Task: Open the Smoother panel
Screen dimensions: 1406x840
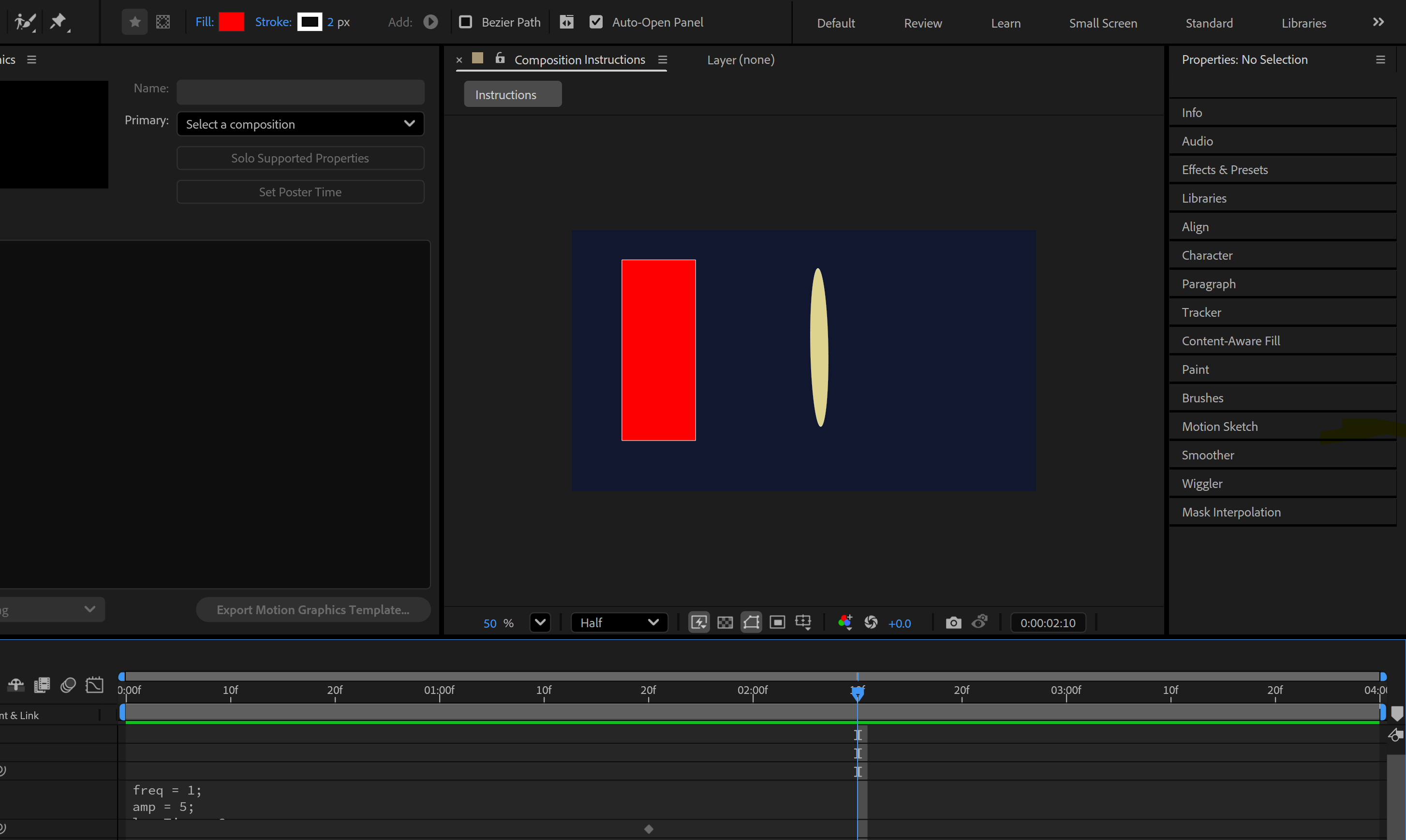Action: point(1283,455)
